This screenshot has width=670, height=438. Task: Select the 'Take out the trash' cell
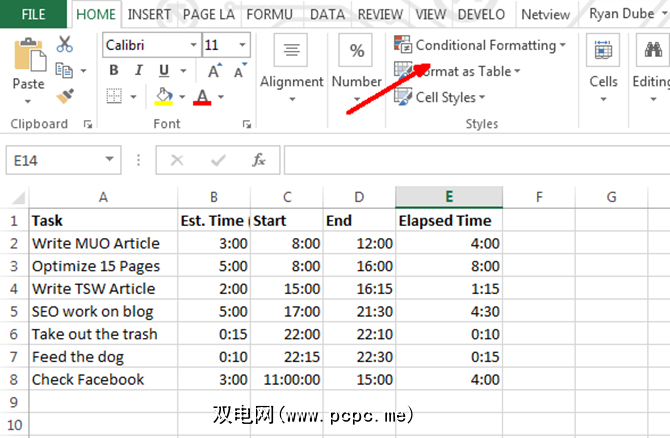point(103,334)
